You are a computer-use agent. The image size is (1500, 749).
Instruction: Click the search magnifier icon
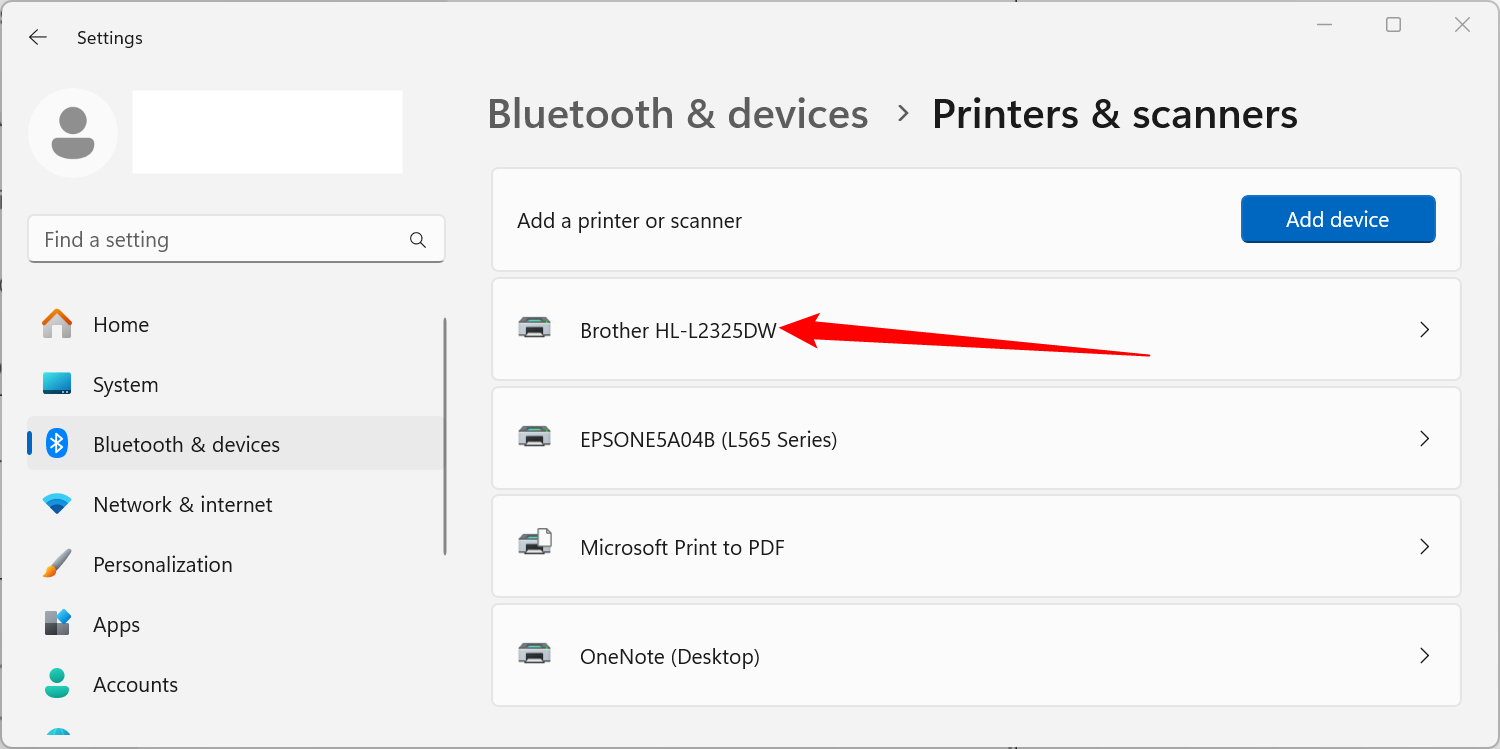coord(418,240)
